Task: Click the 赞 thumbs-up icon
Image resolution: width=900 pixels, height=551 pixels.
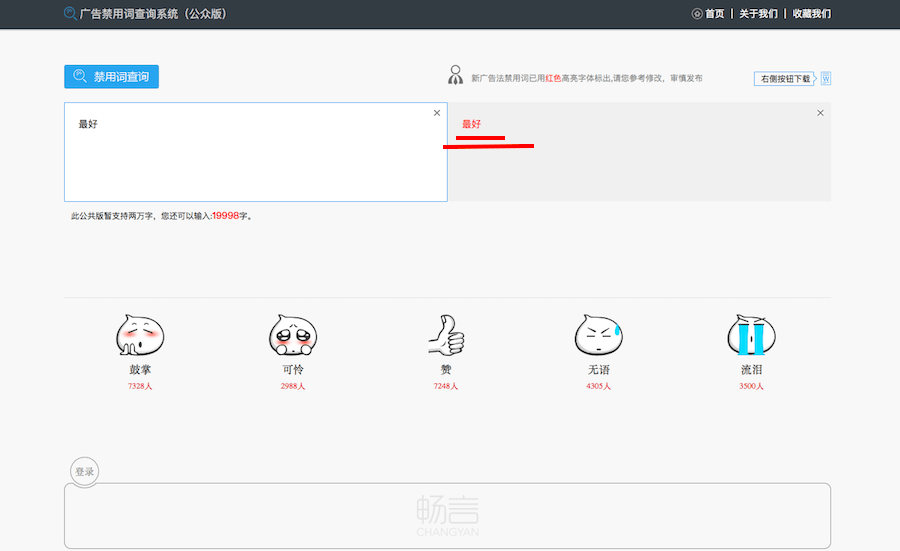Action: pos(446,335)
